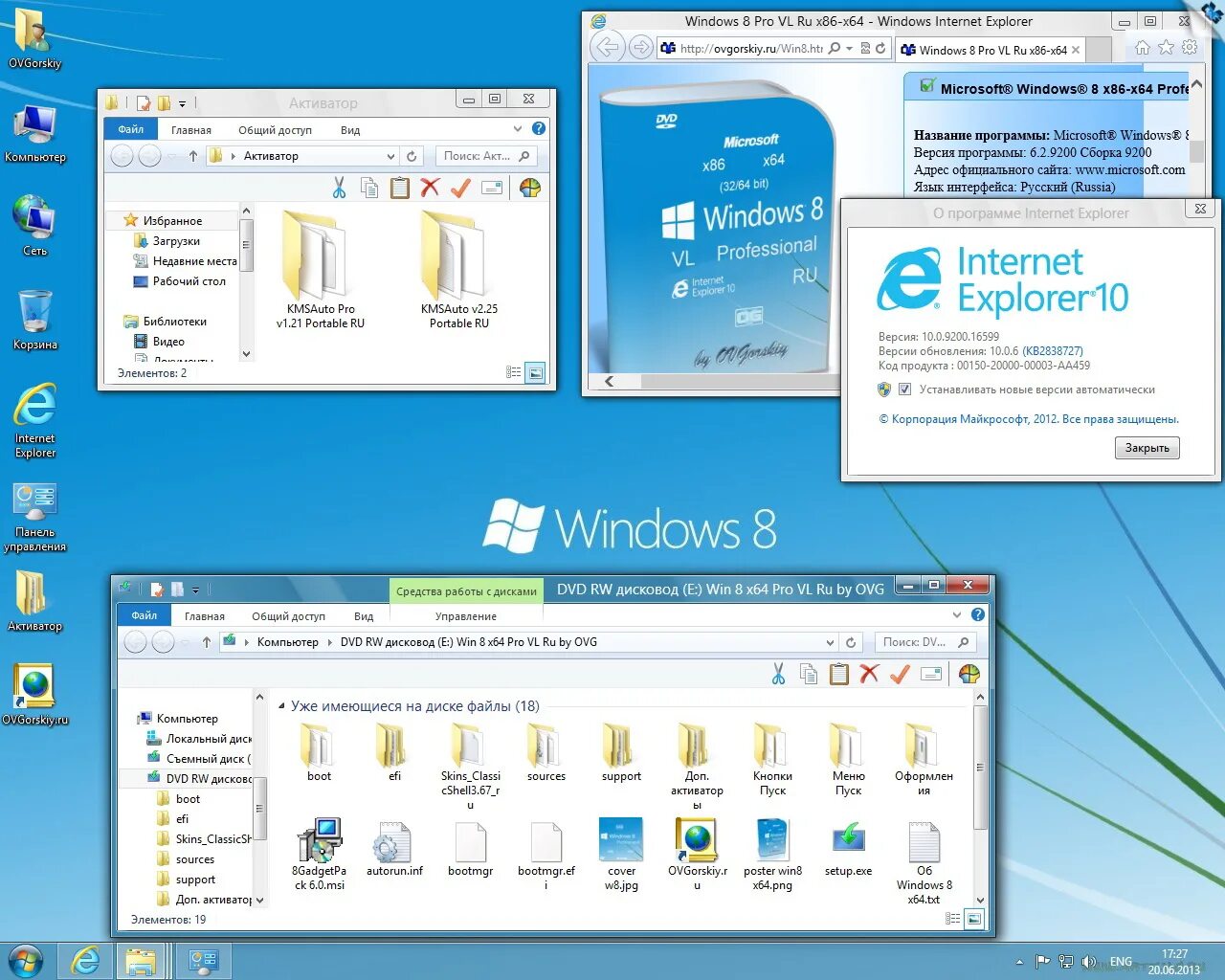Click the Paste icon in the DVD drive window toolbar
Image resolution: width=1225 pixels, height=980 pixels.
coord(839,674)
